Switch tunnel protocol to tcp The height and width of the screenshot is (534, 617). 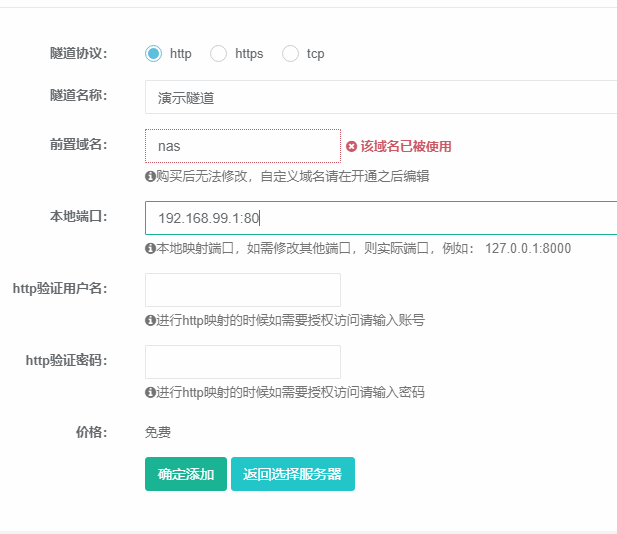coord(290,54)
